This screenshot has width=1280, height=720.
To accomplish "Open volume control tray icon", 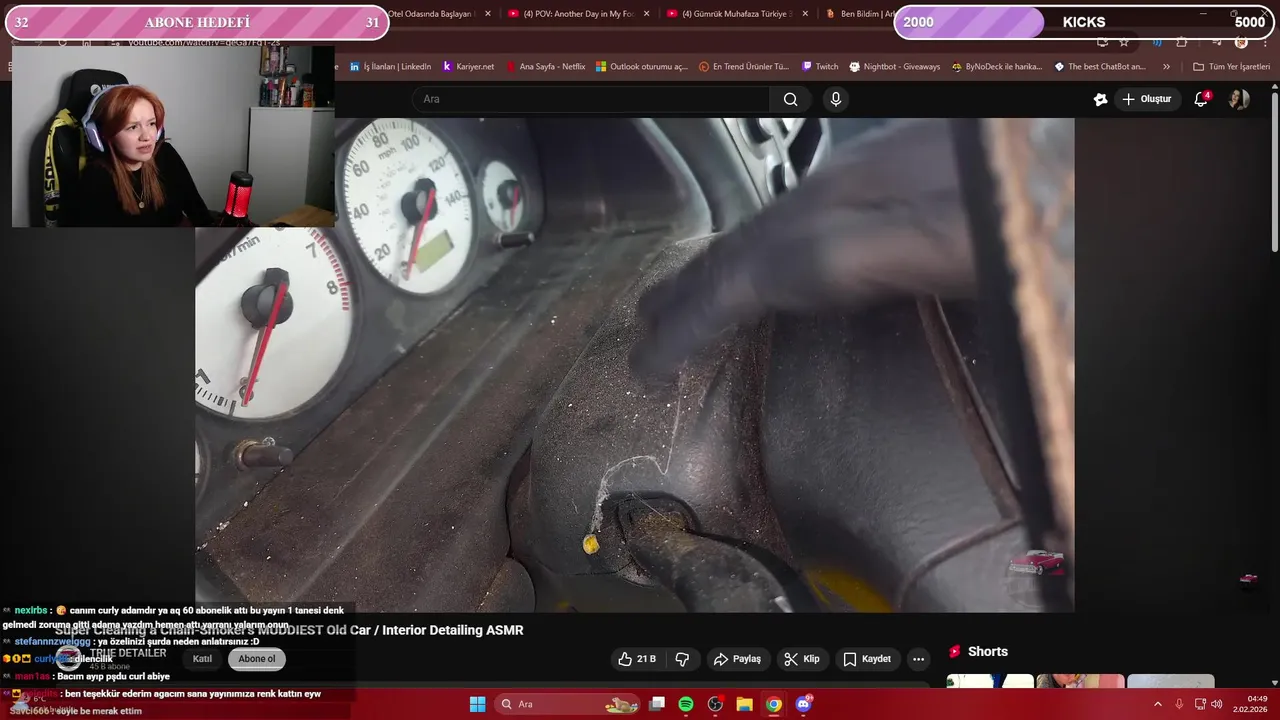I will click(x=1217, y=704).
